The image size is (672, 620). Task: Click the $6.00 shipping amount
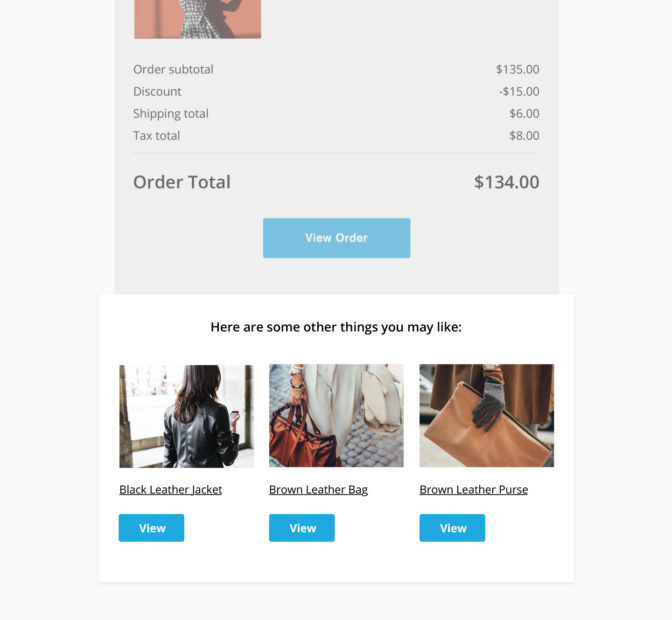[x=524, y=114]
